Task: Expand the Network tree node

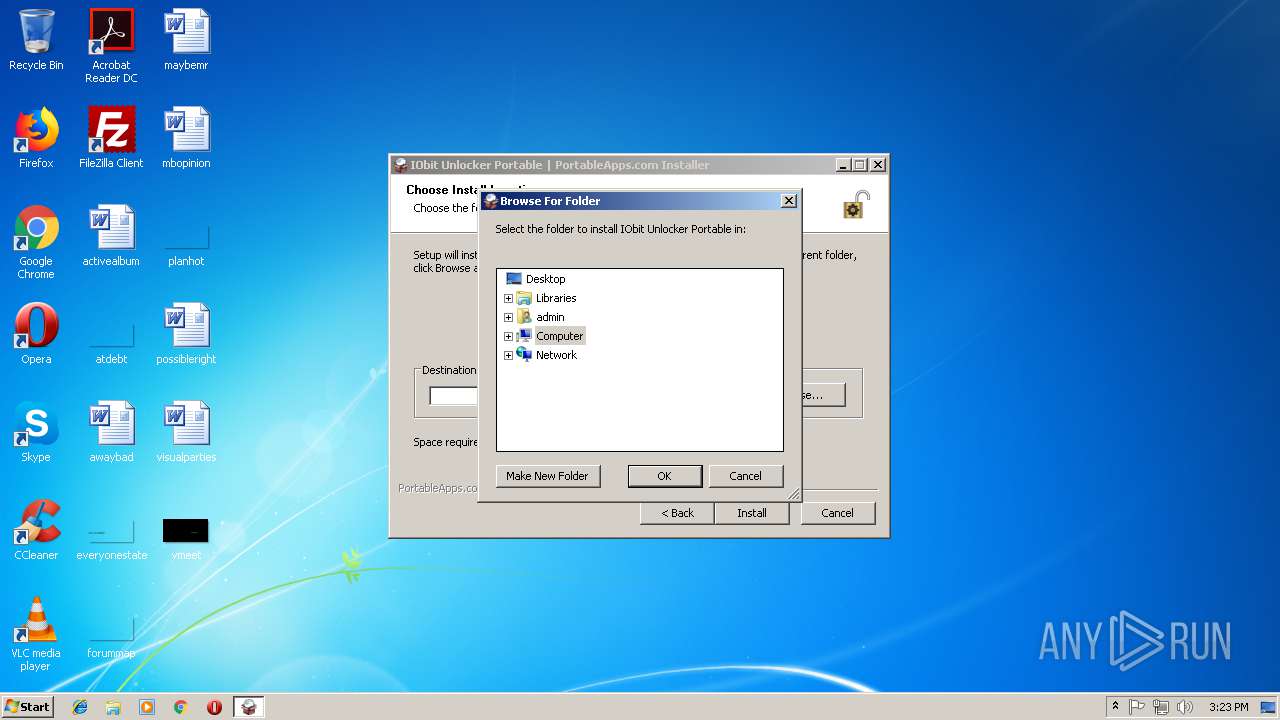Action: [x=508, y=355]
